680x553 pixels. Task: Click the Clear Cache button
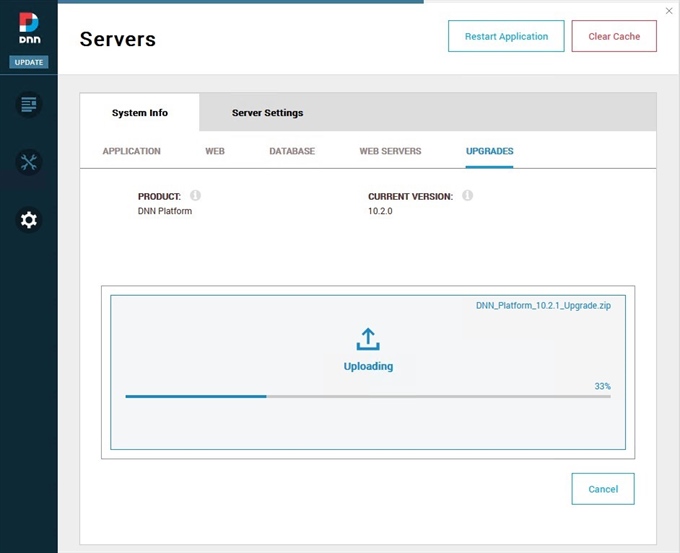tap(613, 36)
